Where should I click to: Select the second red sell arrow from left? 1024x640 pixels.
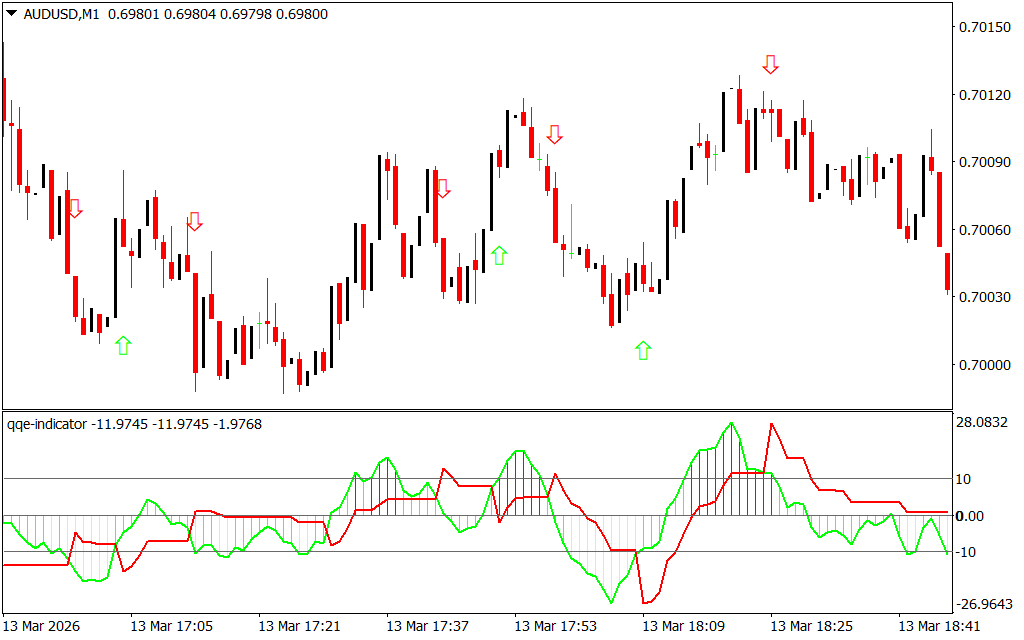point(194,221)
